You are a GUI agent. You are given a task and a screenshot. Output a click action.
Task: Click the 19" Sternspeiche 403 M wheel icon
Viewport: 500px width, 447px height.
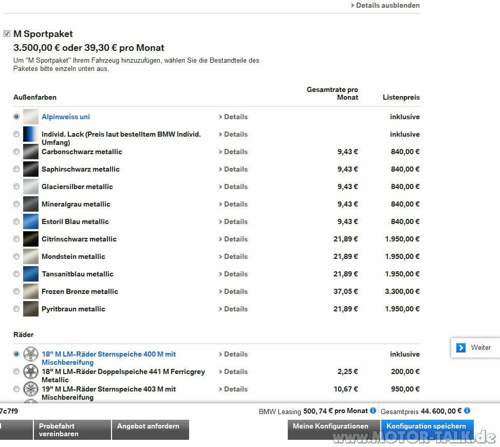point(31,389)
